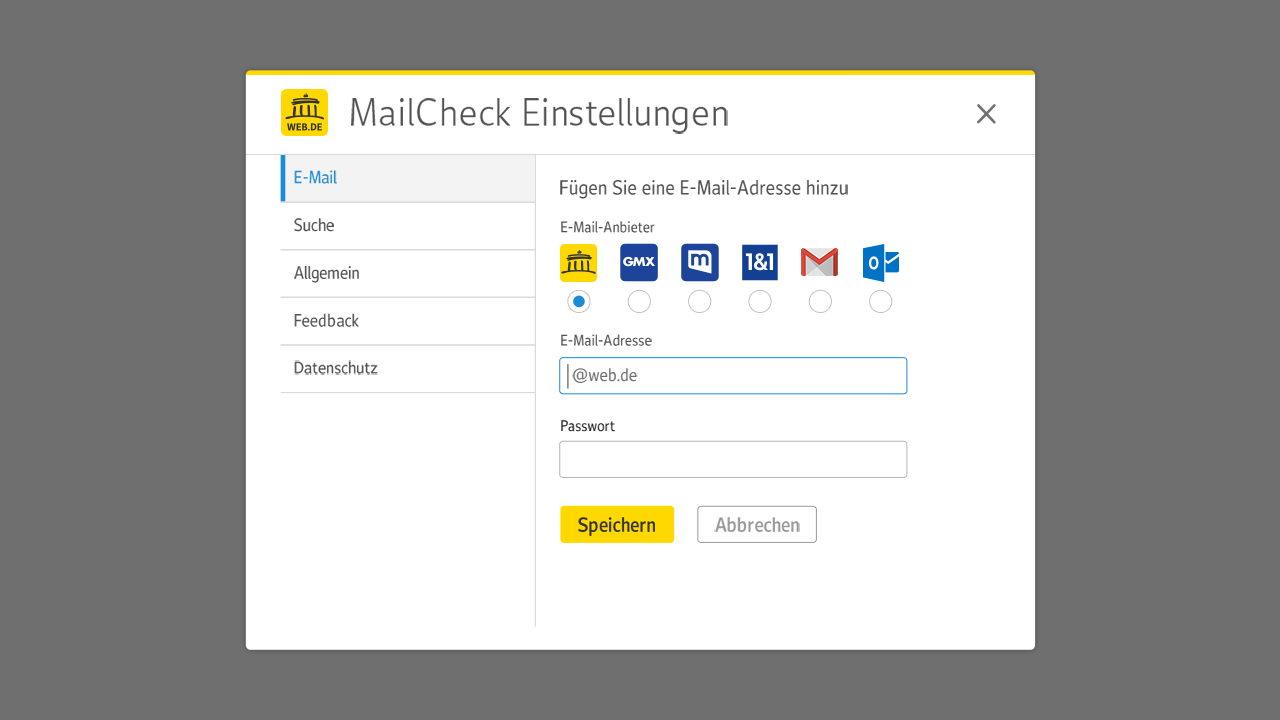Click the Outlook provider icon
The width and height of the screenshot is (1280, 720).
tap(881, 263)
